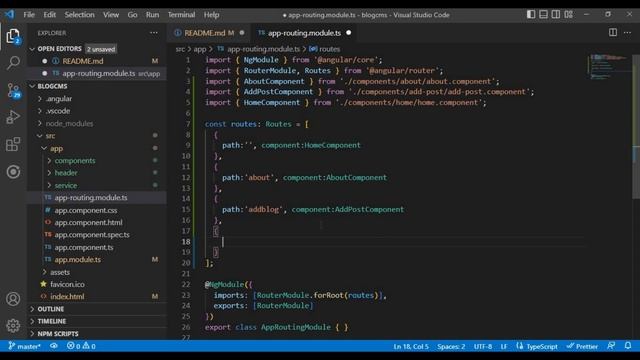Select README.md in Open Editors list
This screenshot has width=640, height=360.
[x=96, y=61]
